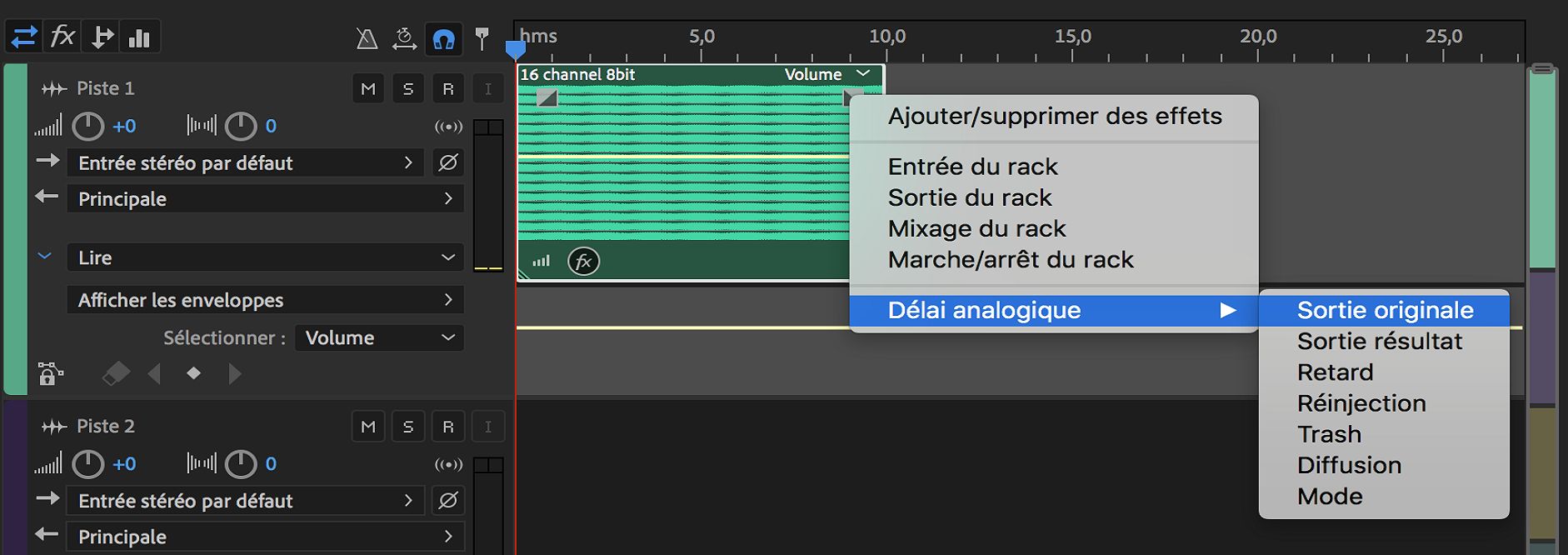Click Piste 2 volume knob
The height and width of the screenshot is (555, 1568).
[87, 464]
